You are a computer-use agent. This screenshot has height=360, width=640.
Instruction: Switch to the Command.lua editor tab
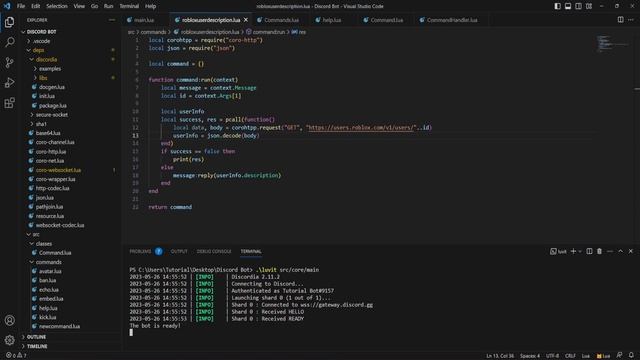click(x=387, y=20)
